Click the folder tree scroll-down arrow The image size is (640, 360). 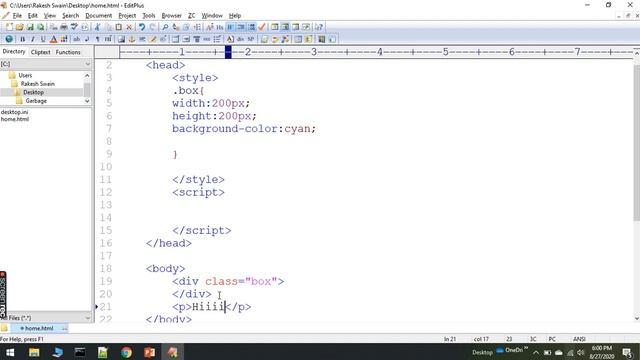[x=87, y=101]
